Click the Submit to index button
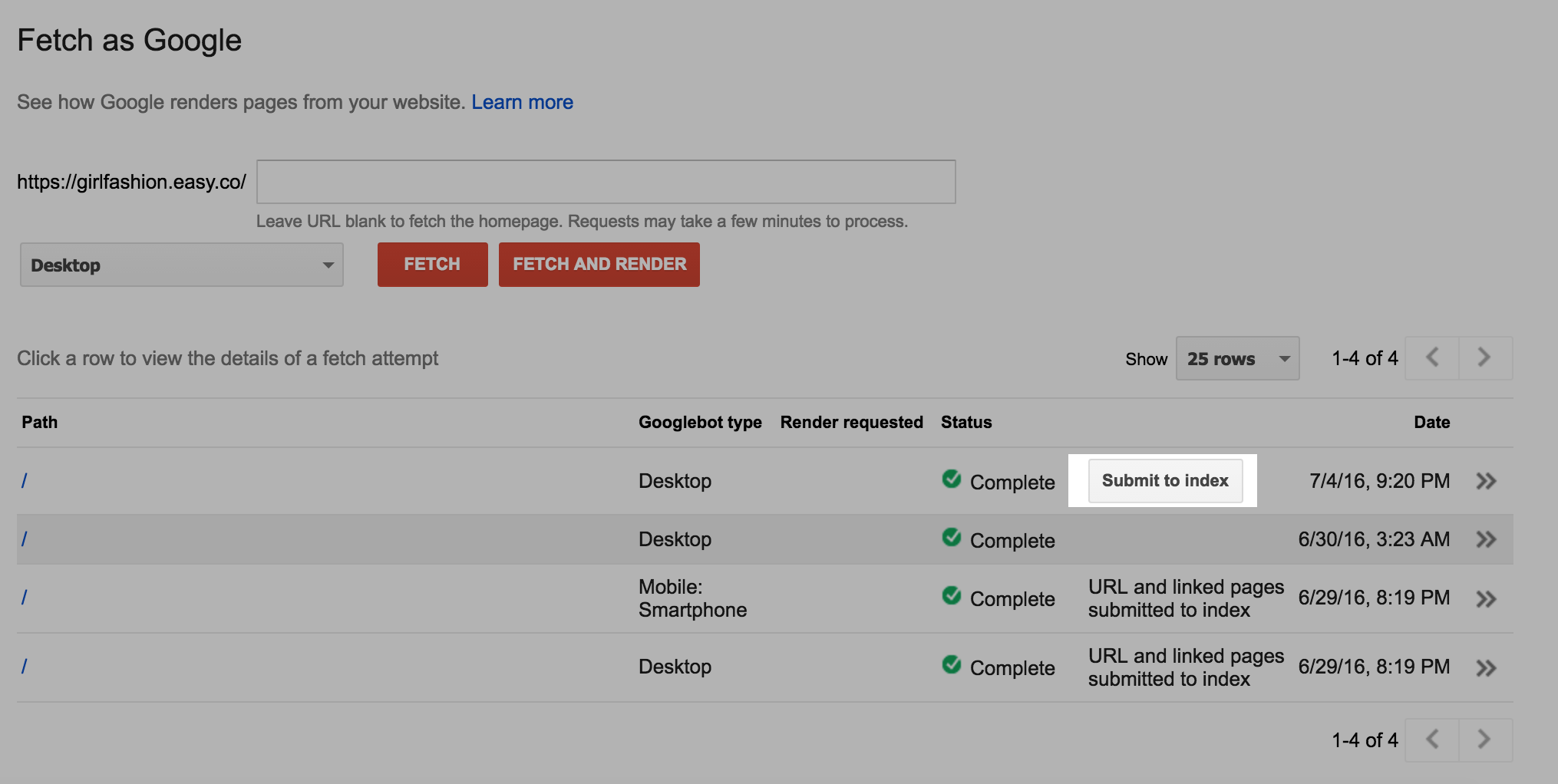The height and width of the screenshot is (784, 1558). point(1165,481)
